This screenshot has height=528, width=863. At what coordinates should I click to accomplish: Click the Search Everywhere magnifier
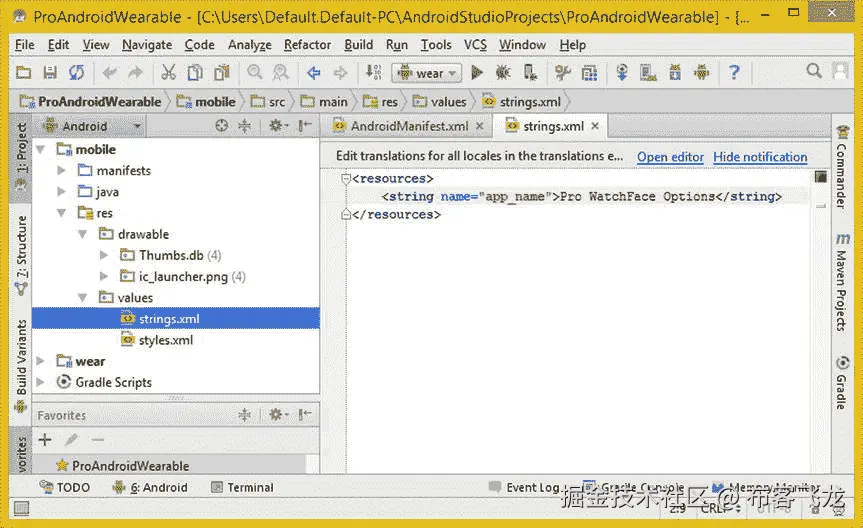coord(814,71)
